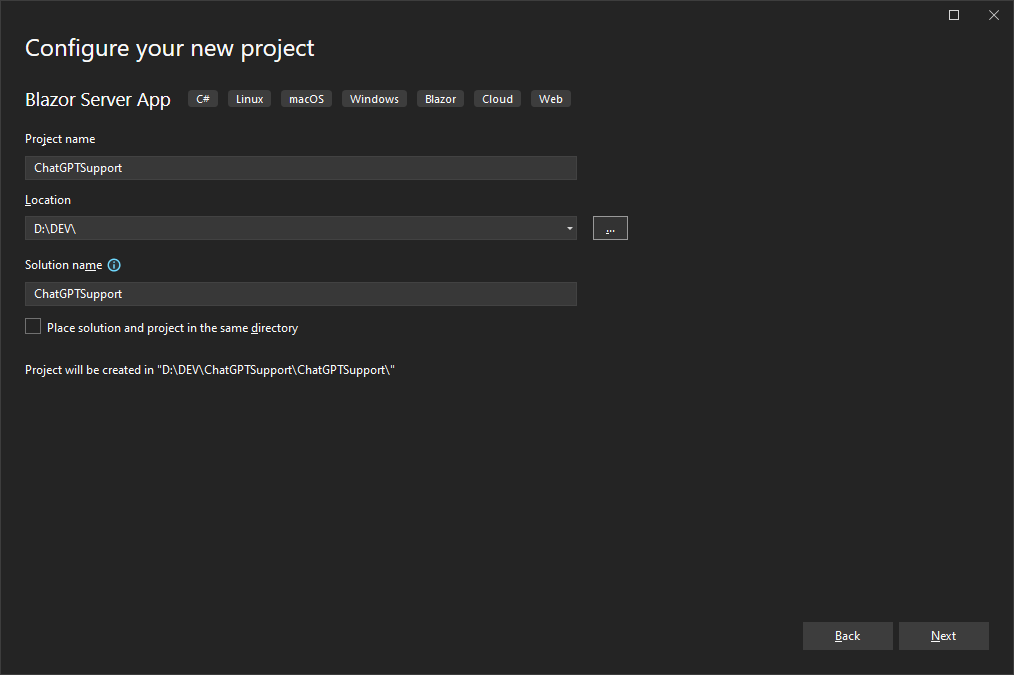1014x675 pixels.
Task: Click the Web tag
Action: (551, 99)
